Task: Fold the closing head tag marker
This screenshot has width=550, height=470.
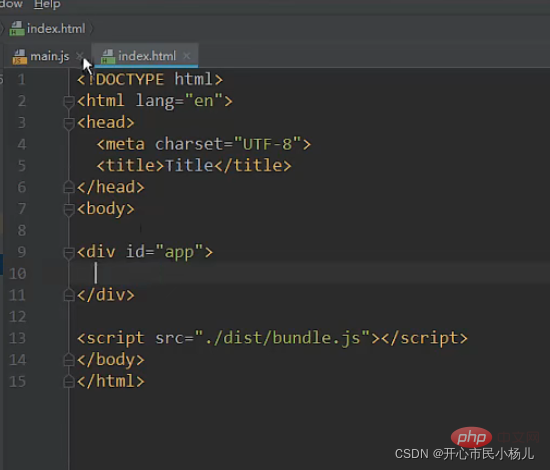Action: point(68,187)
